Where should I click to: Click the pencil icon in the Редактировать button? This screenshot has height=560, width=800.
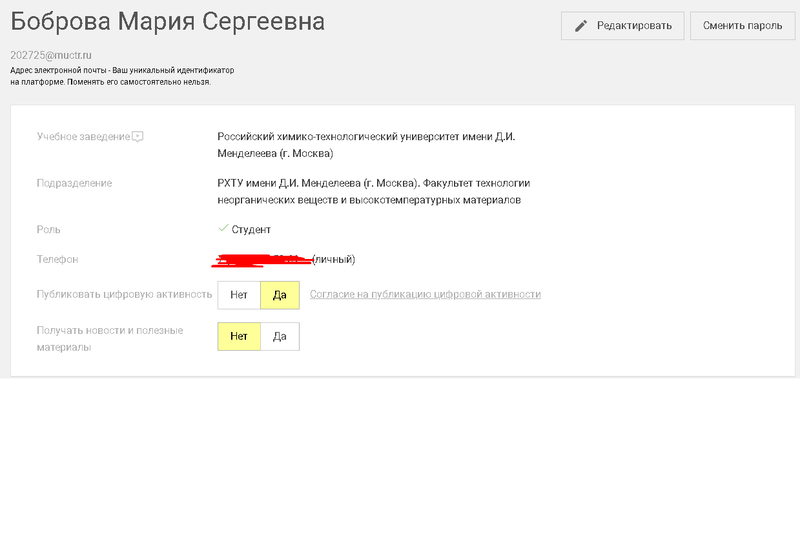coord(581,26)
